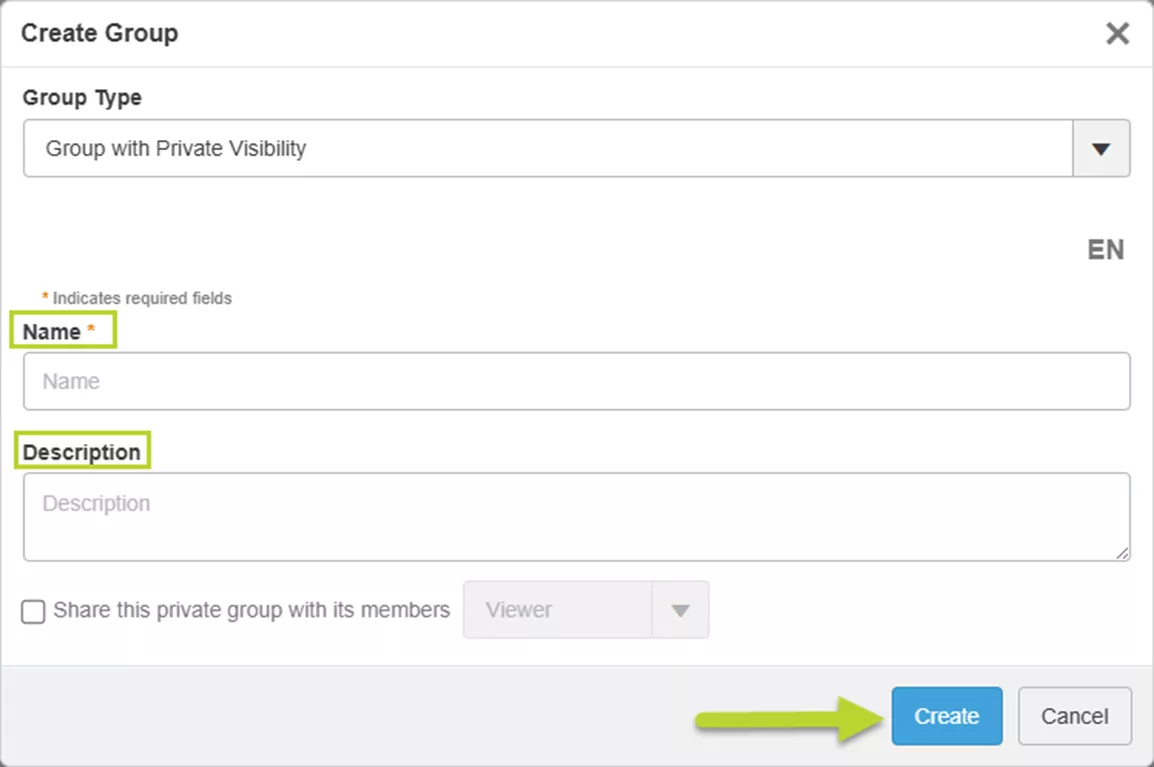Click the close X icon
This screenshot has height=767, width=1154.
(1117, 33)
